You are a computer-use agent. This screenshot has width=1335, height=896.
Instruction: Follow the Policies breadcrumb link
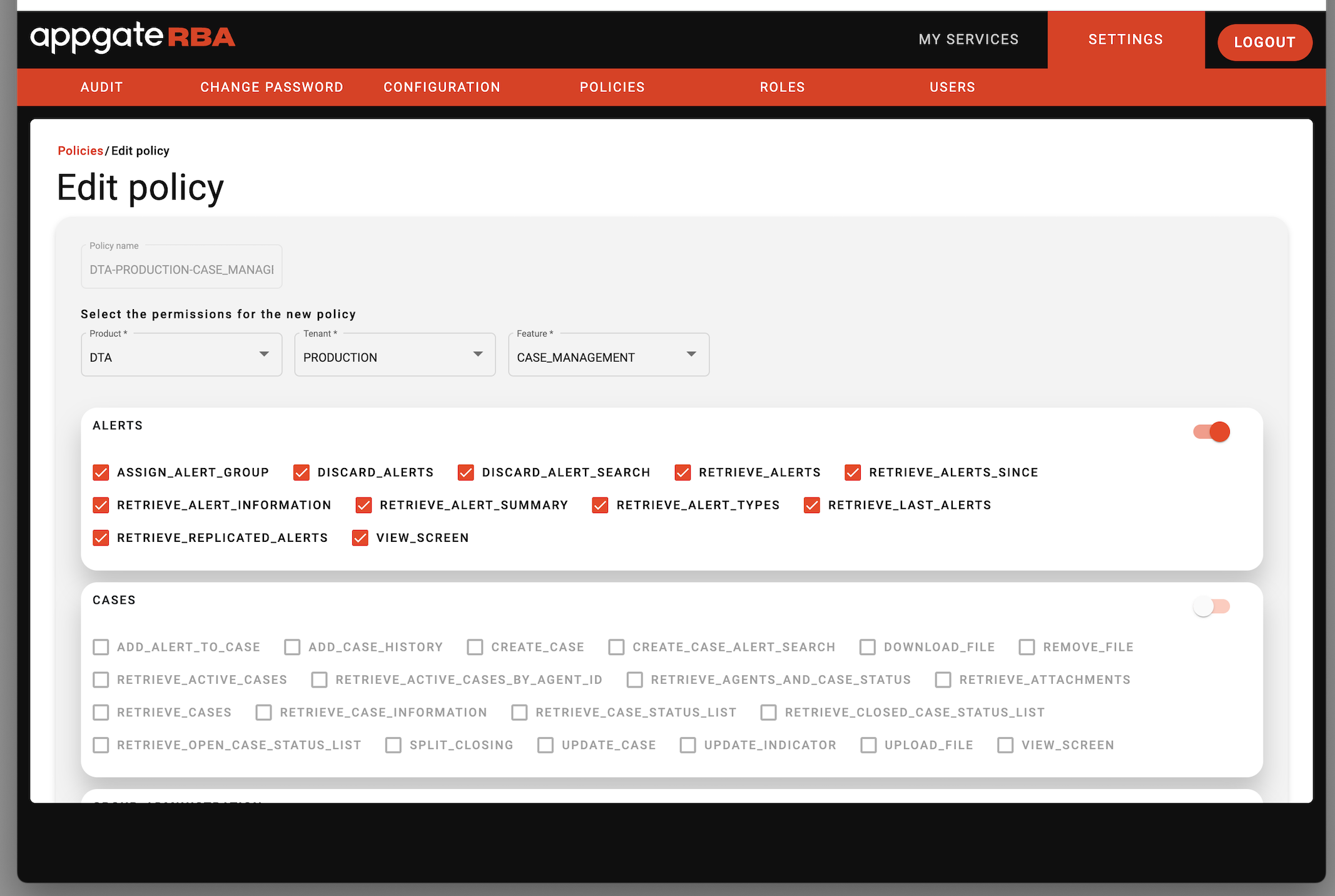80,151
